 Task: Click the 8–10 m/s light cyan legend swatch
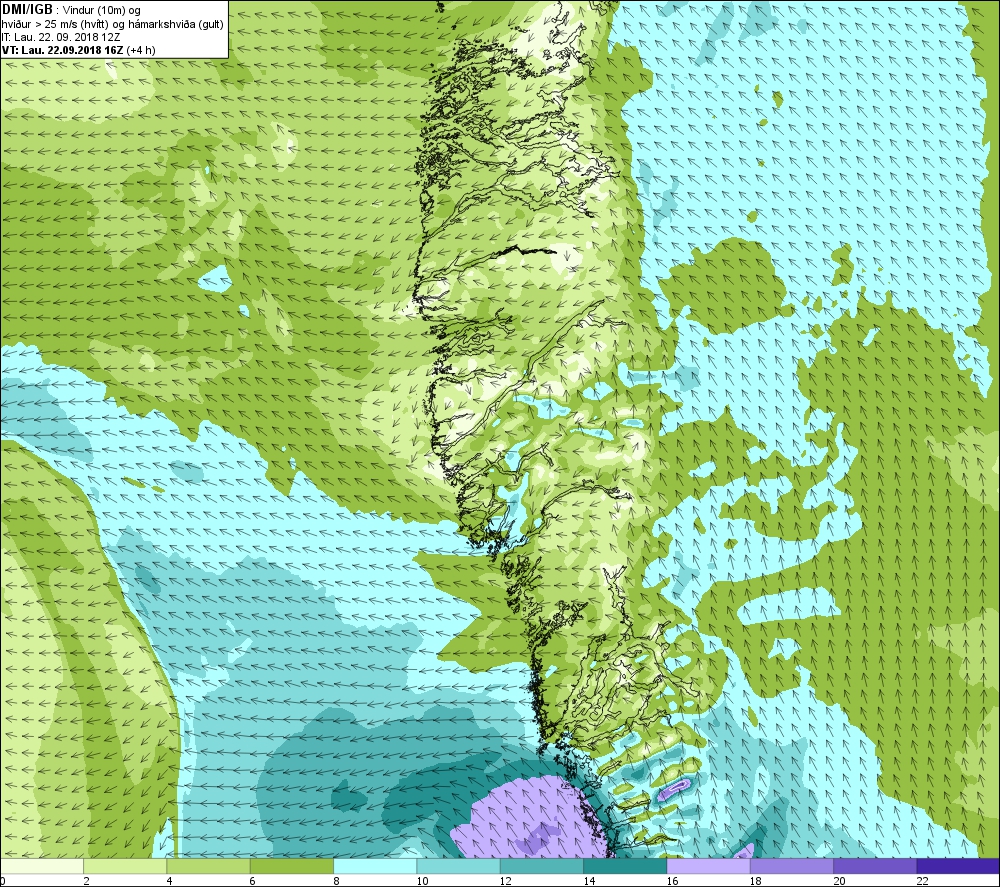(x=375, y=866)
